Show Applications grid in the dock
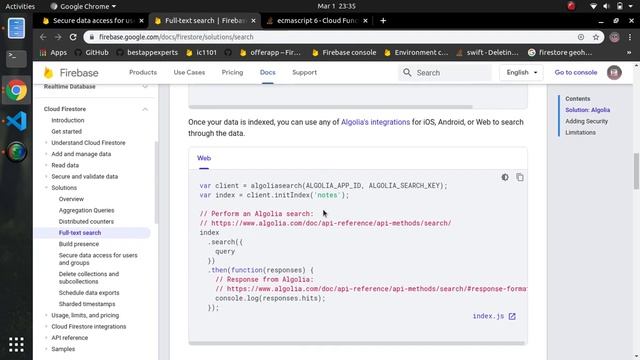This screenshot has width=640, height=360. [x=16, y=344]
